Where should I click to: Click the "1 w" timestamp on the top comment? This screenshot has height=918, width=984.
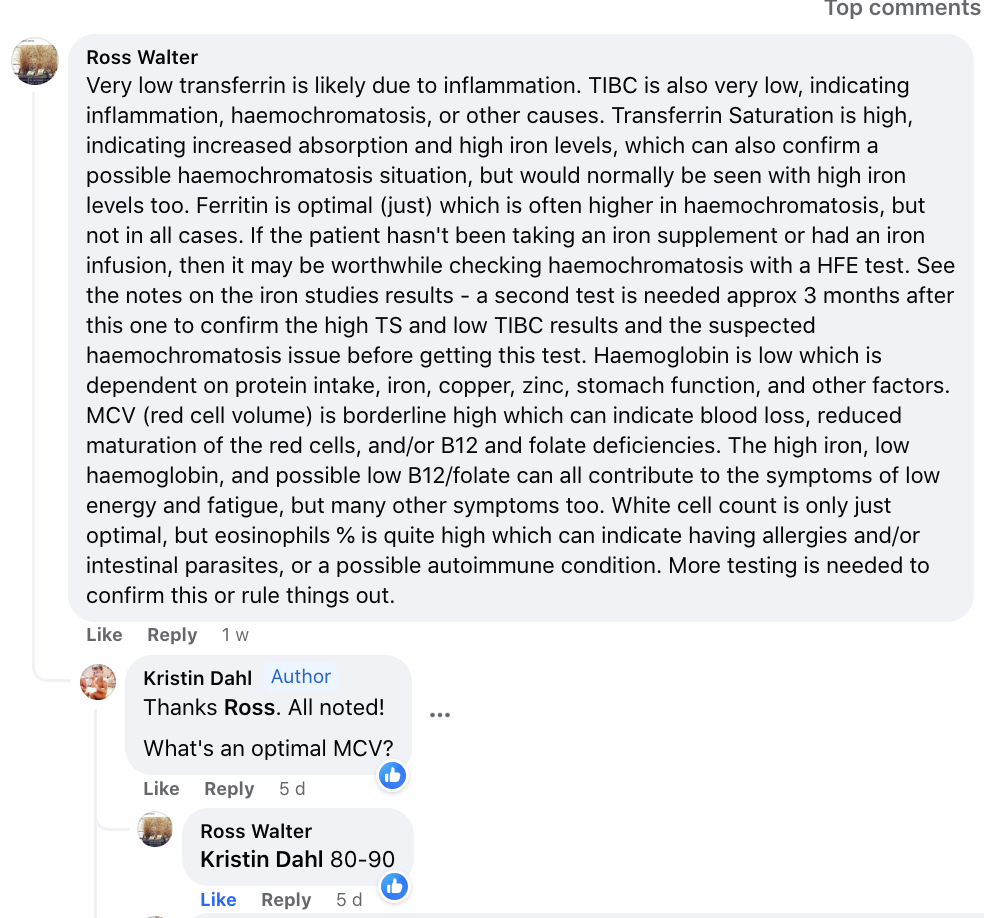coord(235,635)
